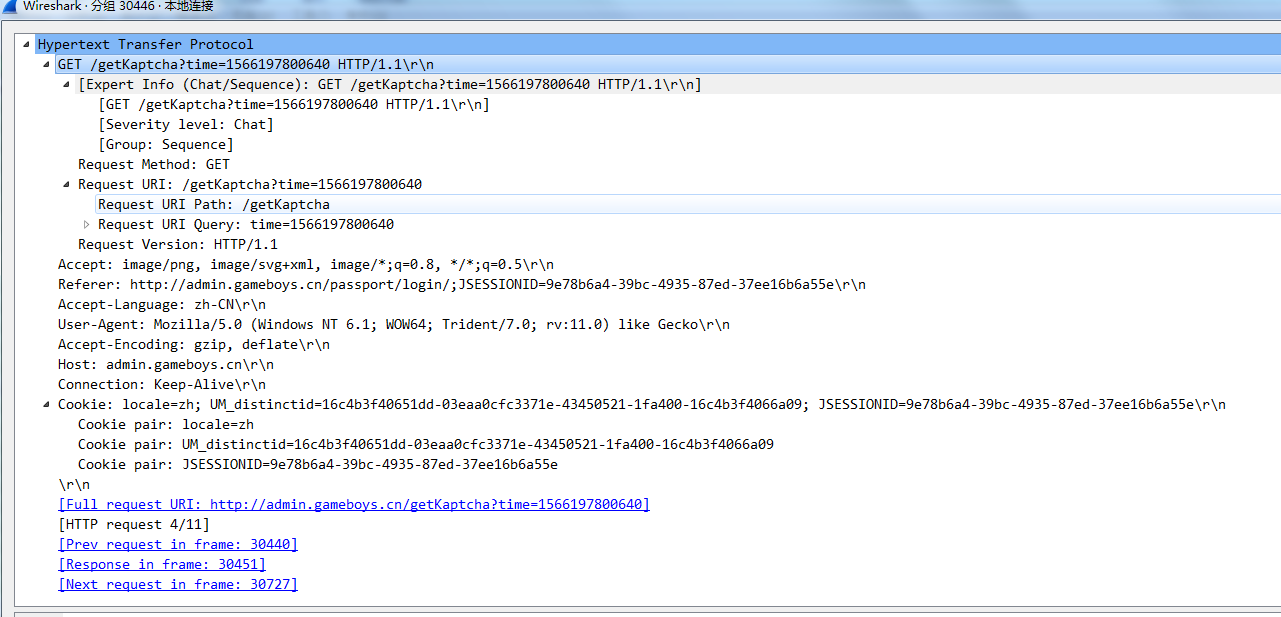
Task: Select the Request Version: HTTP/1.1 row
Action: (x=178, y=245)
